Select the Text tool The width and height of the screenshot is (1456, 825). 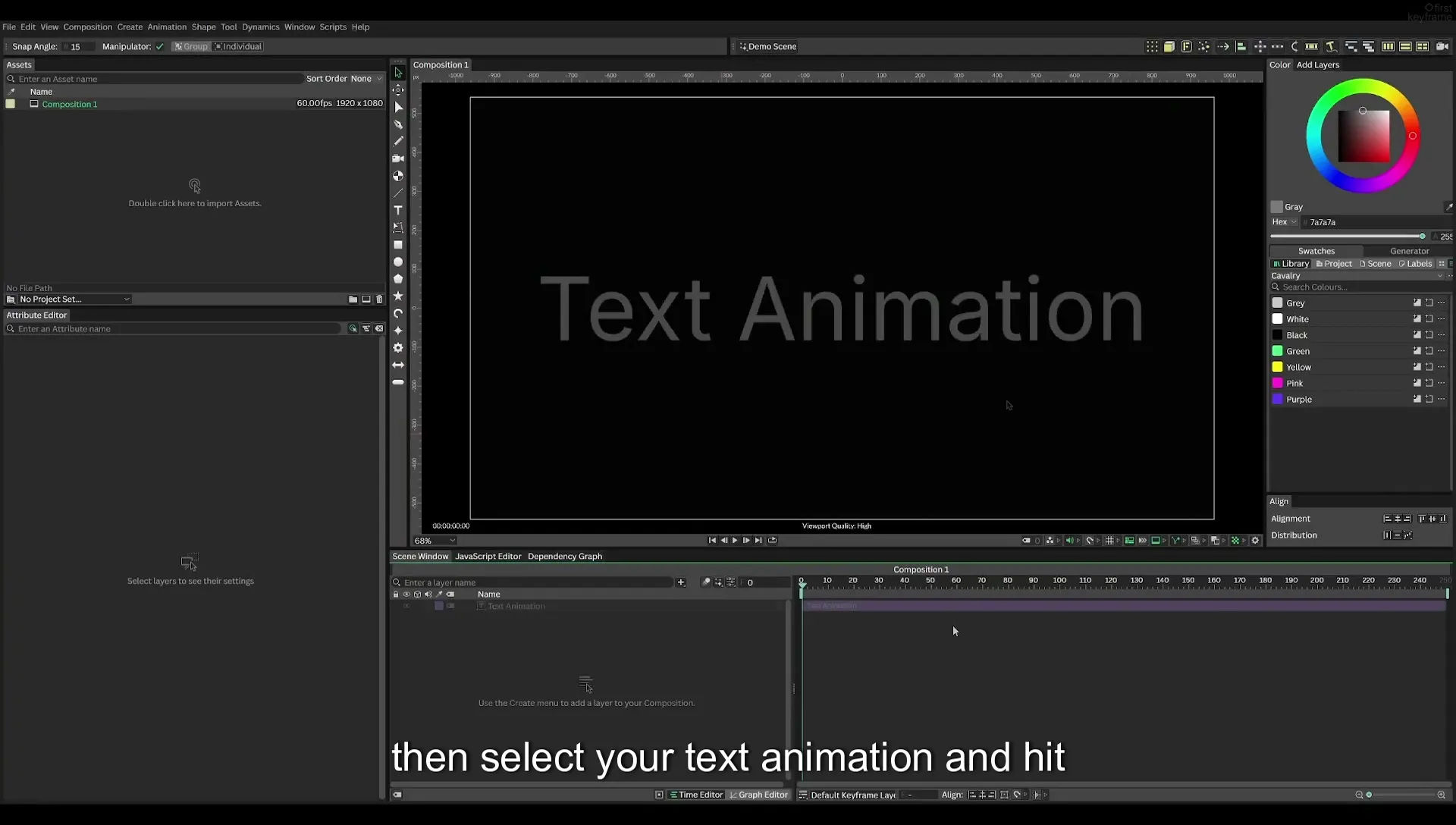coord(398,210)
